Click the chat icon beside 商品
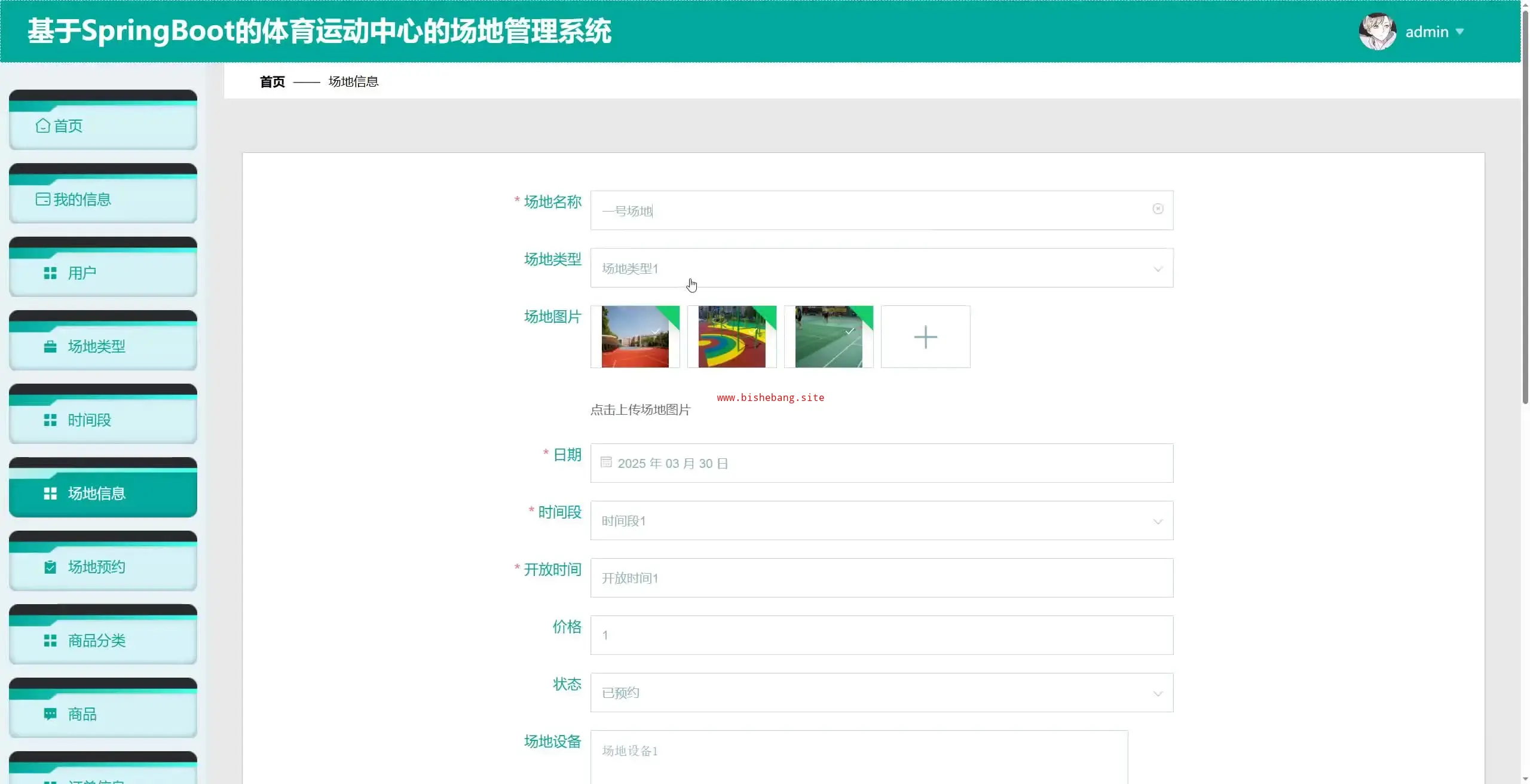 point(50,714)
